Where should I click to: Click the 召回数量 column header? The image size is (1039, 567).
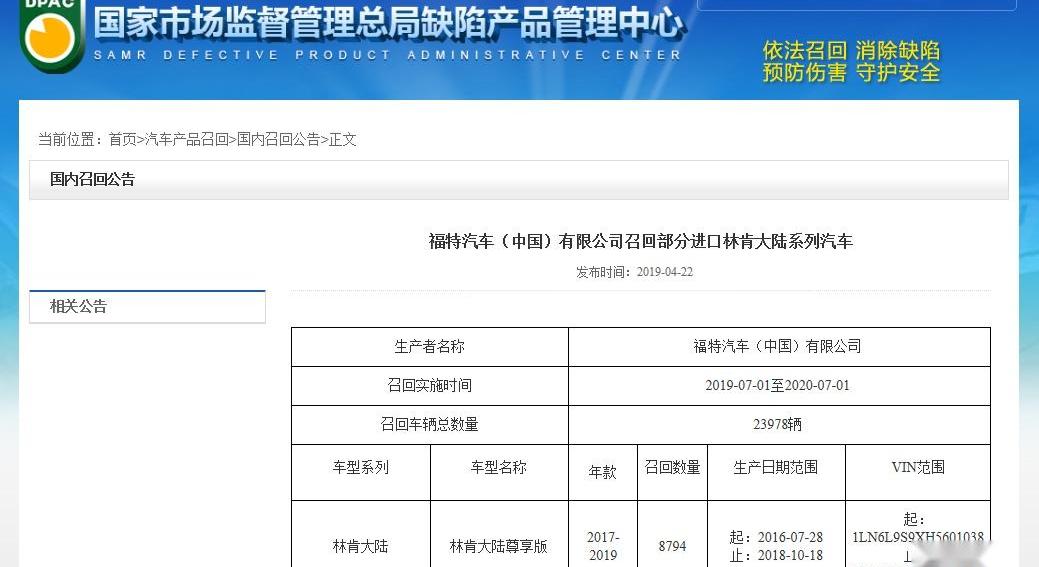click(x=672, y=472)
